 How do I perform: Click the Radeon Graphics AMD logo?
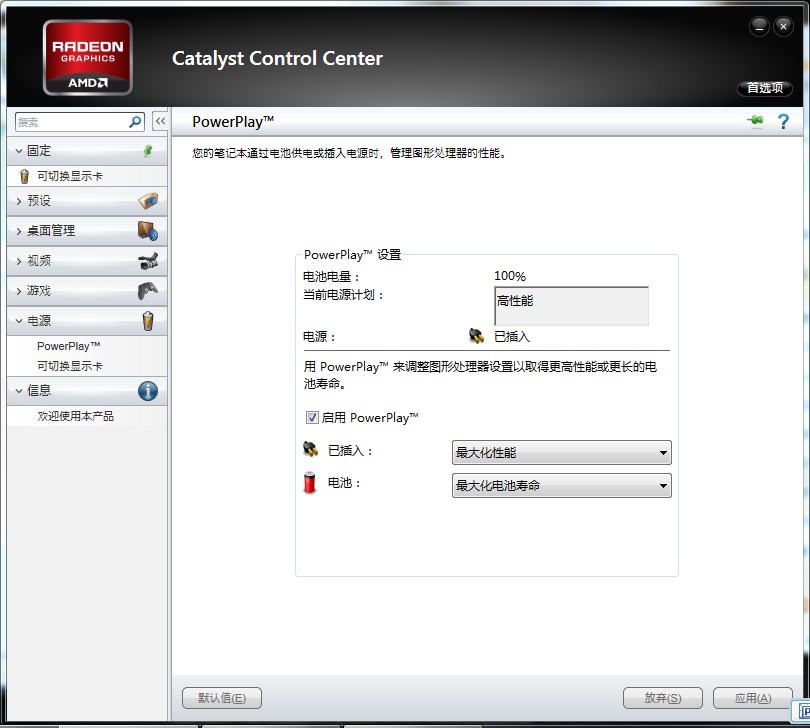point(88,57)
